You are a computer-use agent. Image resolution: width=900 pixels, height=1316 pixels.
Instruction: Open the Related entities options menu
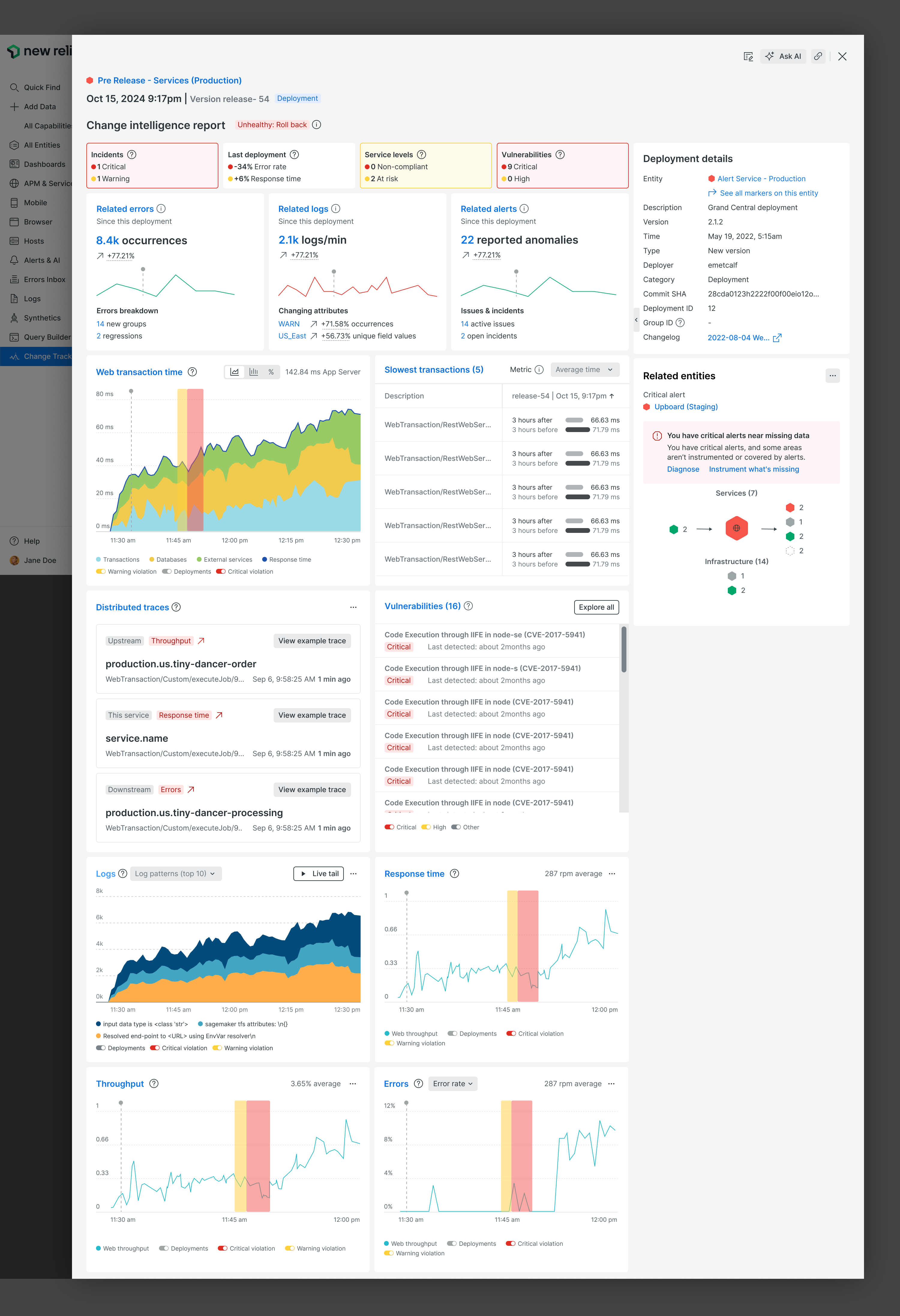(x=832, y=375)
